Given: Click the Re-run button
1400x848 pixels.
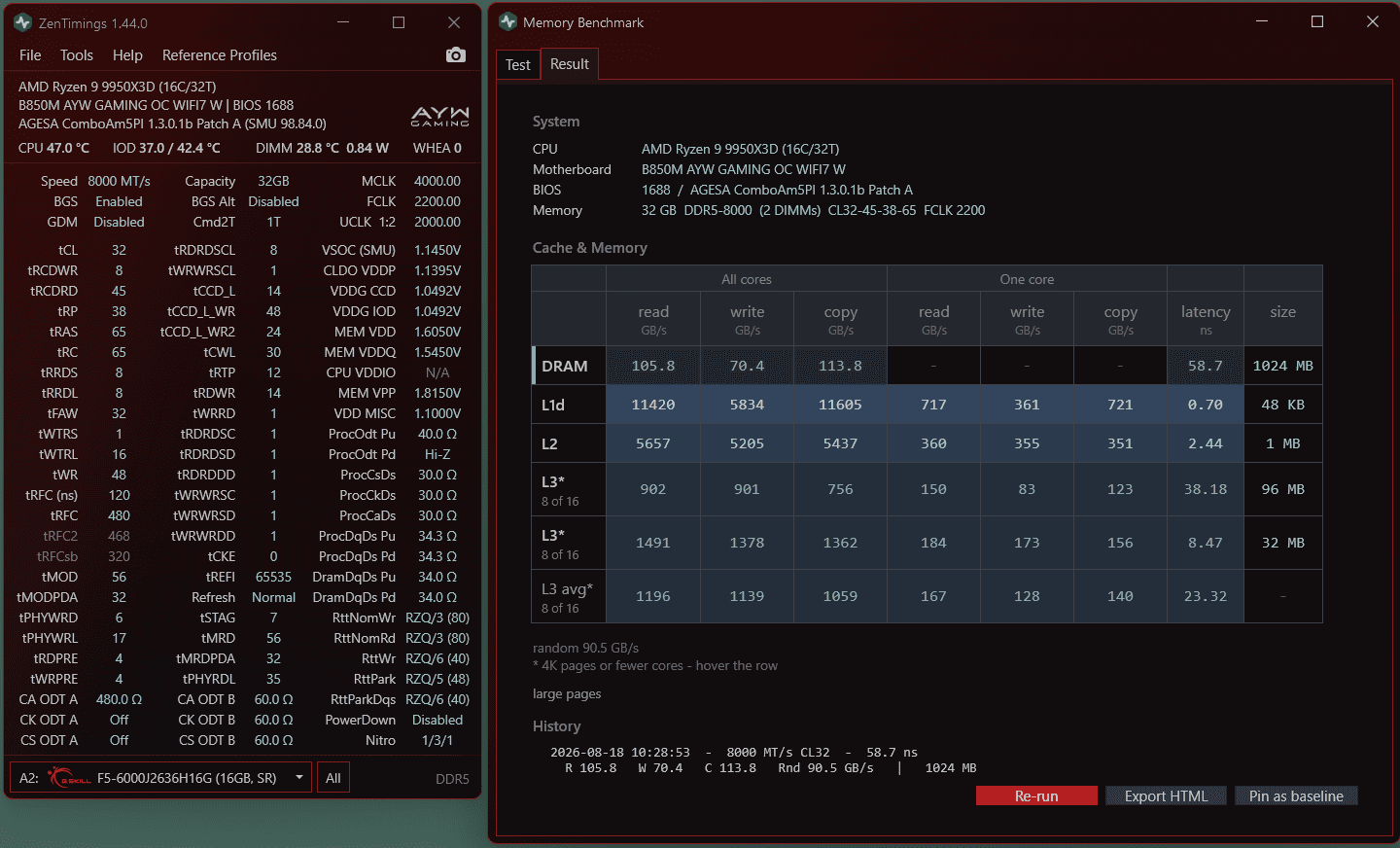Looking at the screenshot, I should pos(1036,796).
